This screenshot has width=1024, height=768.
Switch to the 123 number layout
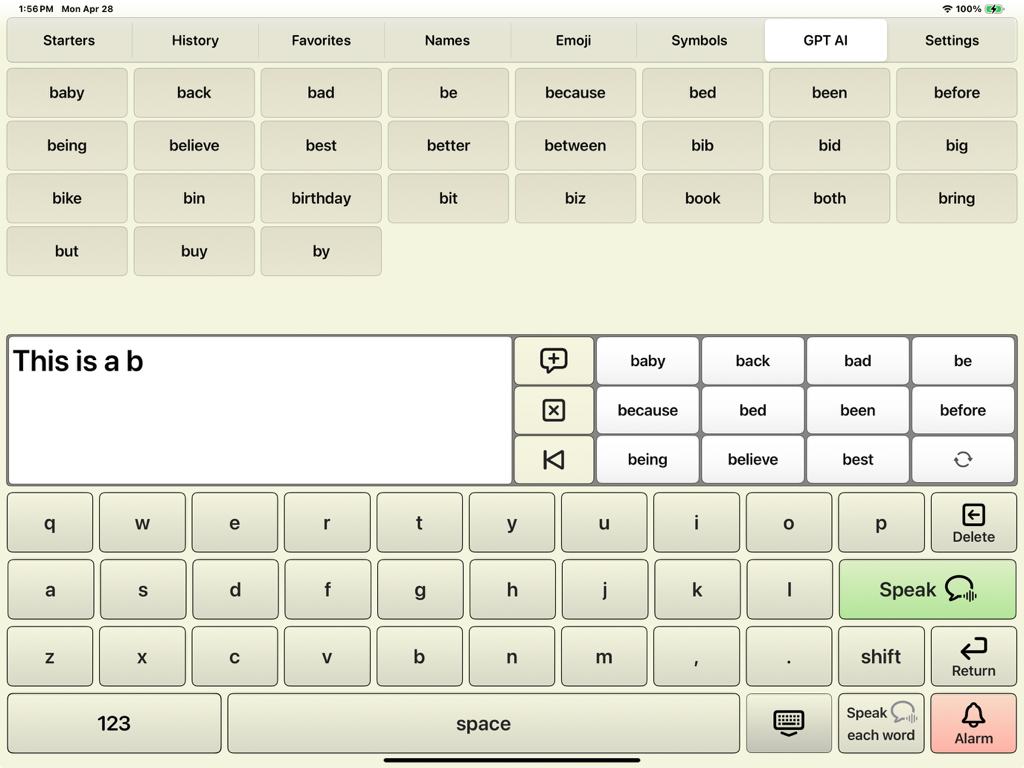click(x=113, y=722)
